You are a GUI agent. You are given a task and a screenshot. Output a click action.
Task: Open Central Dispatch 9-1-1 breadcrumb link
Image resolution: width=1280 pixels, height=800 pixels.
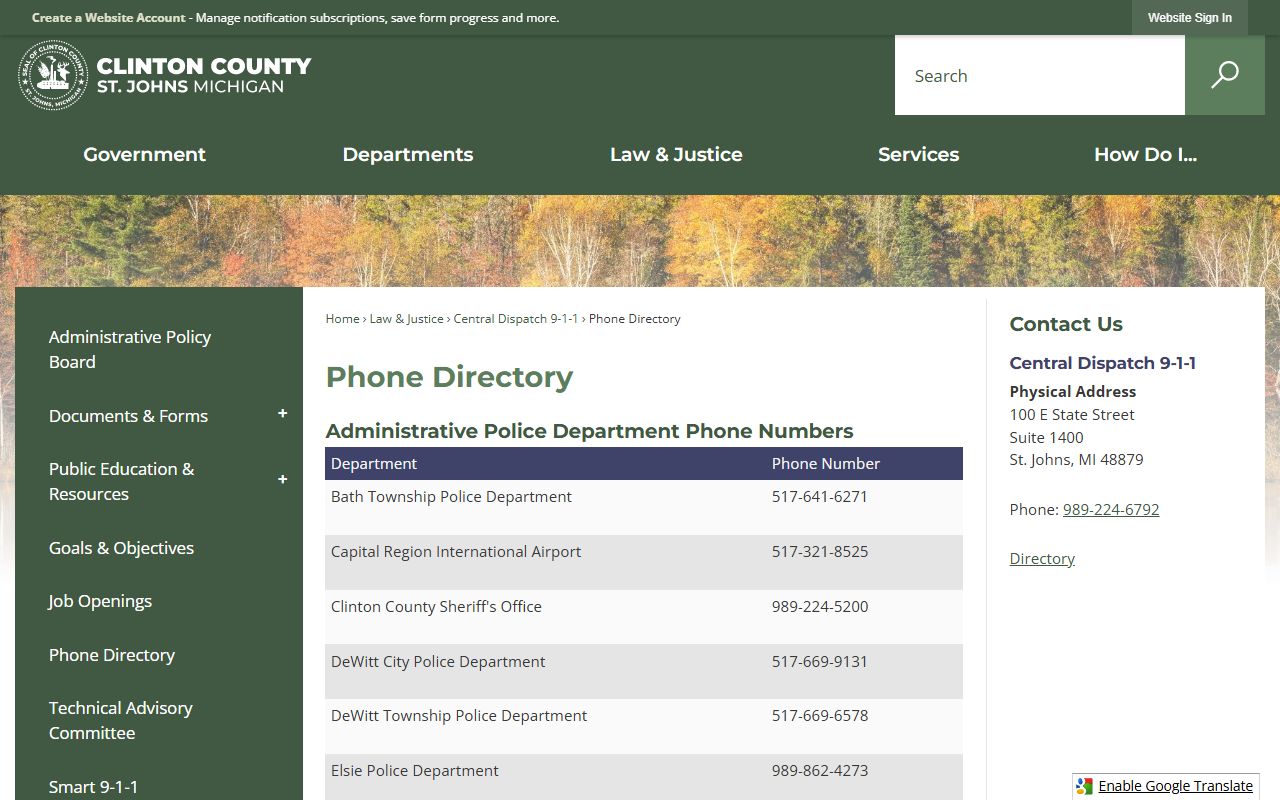pos(516,319)
